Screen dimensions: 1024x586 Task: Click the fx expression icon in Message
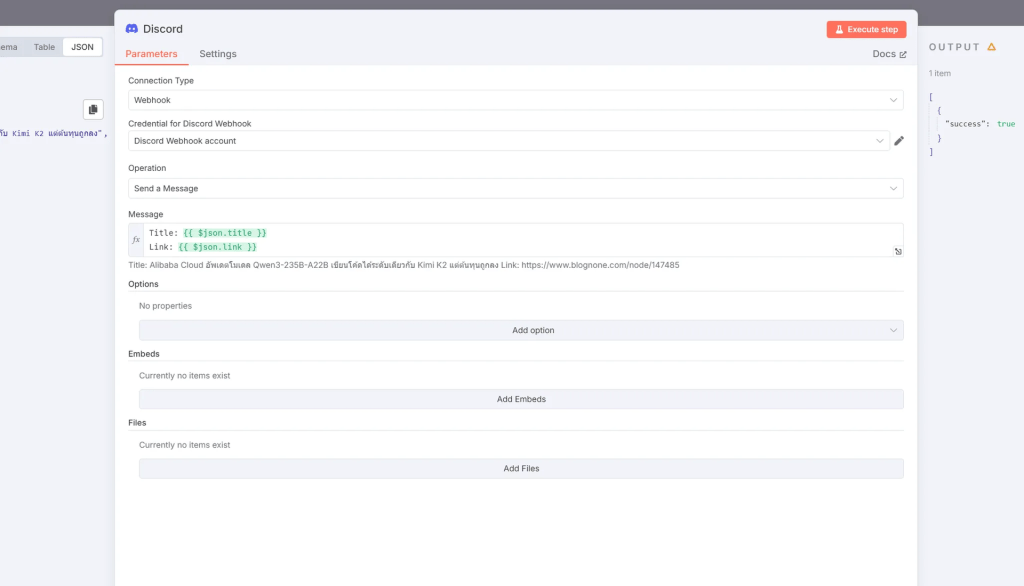click(136, 240)
